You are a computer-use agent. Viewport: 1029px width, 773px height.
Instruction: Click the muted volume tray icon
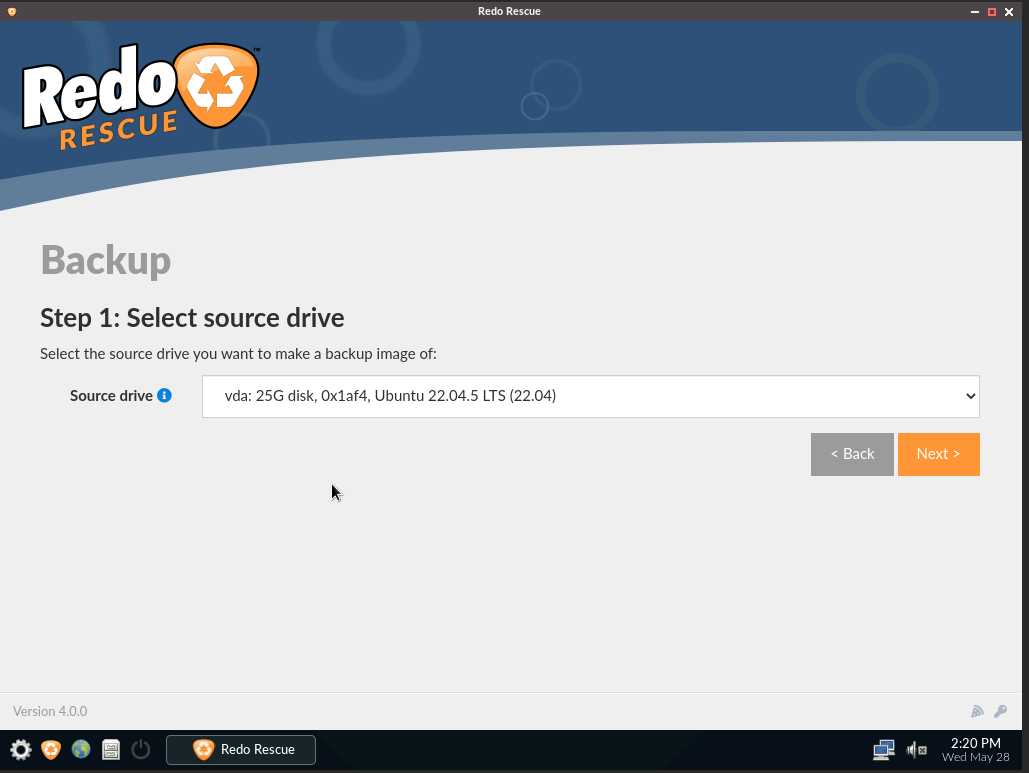pyautogui.click(x=916, y=749)
